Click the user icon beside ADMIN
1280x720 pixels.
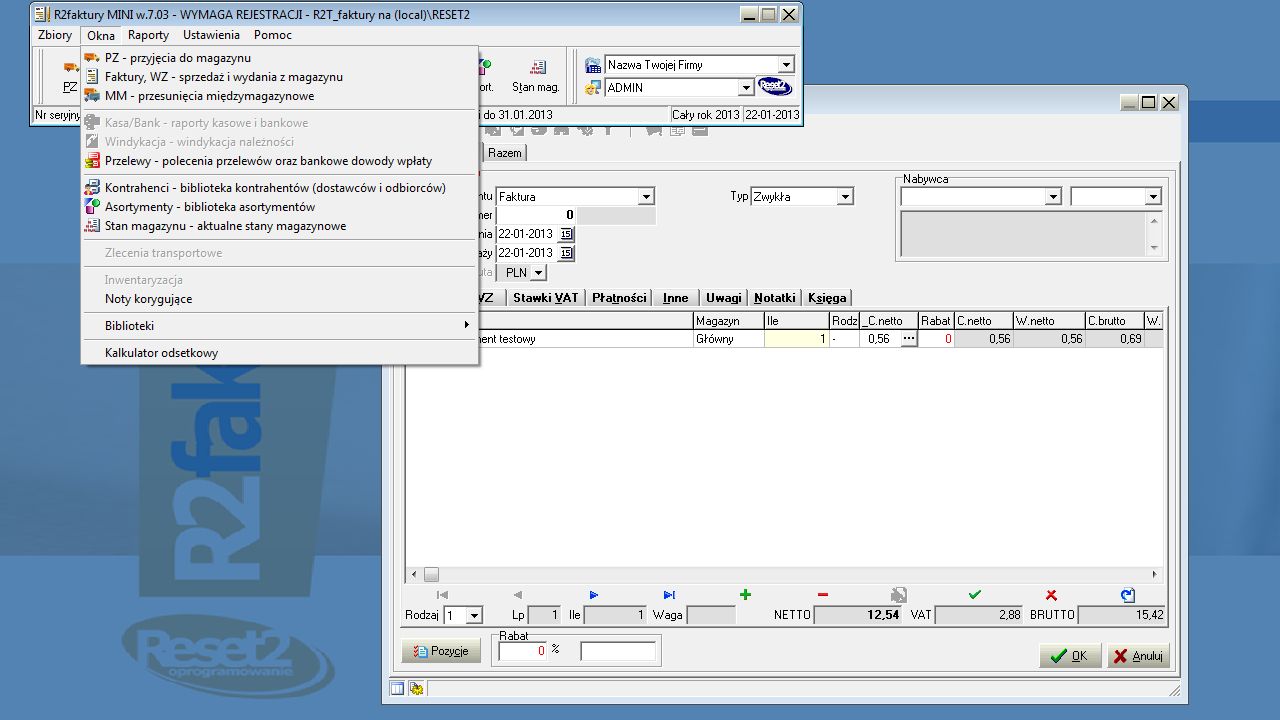[593, 88]
